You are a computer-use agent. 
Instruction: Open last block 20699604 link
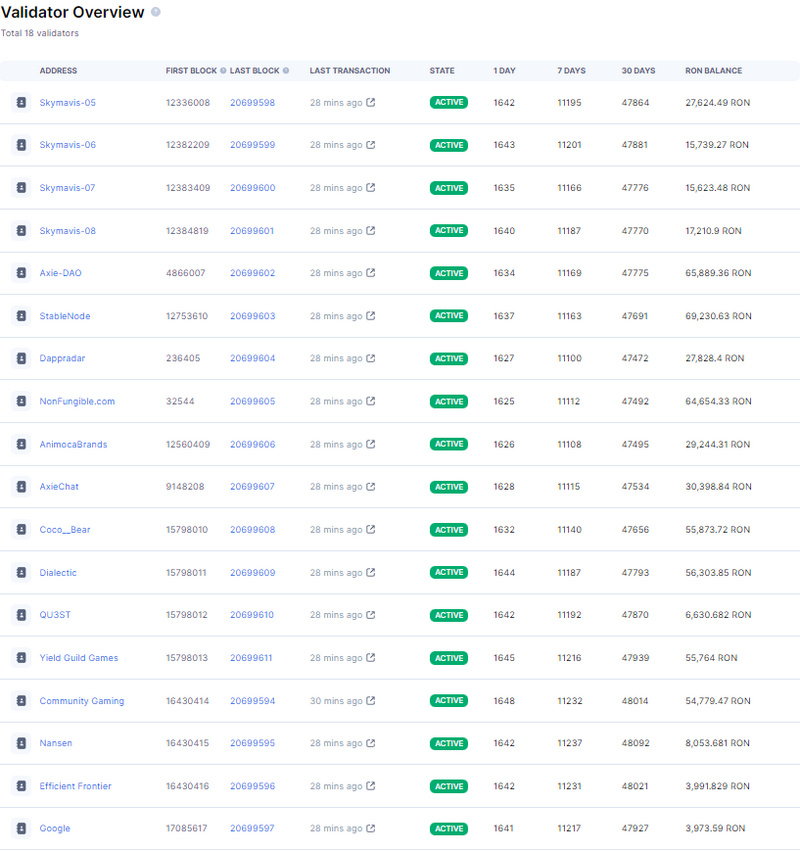click(252, 358)
